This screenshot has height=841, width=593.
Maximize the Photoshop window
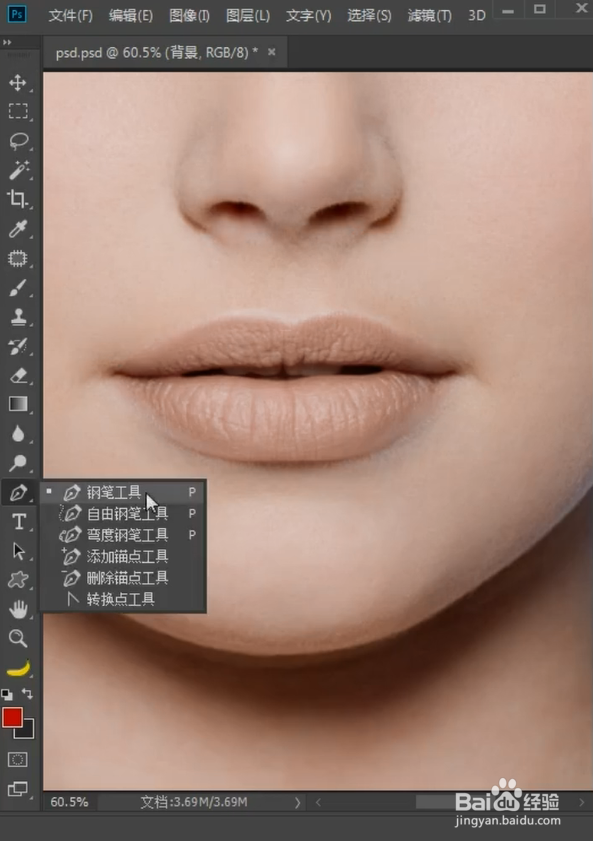tap(540, 9)
